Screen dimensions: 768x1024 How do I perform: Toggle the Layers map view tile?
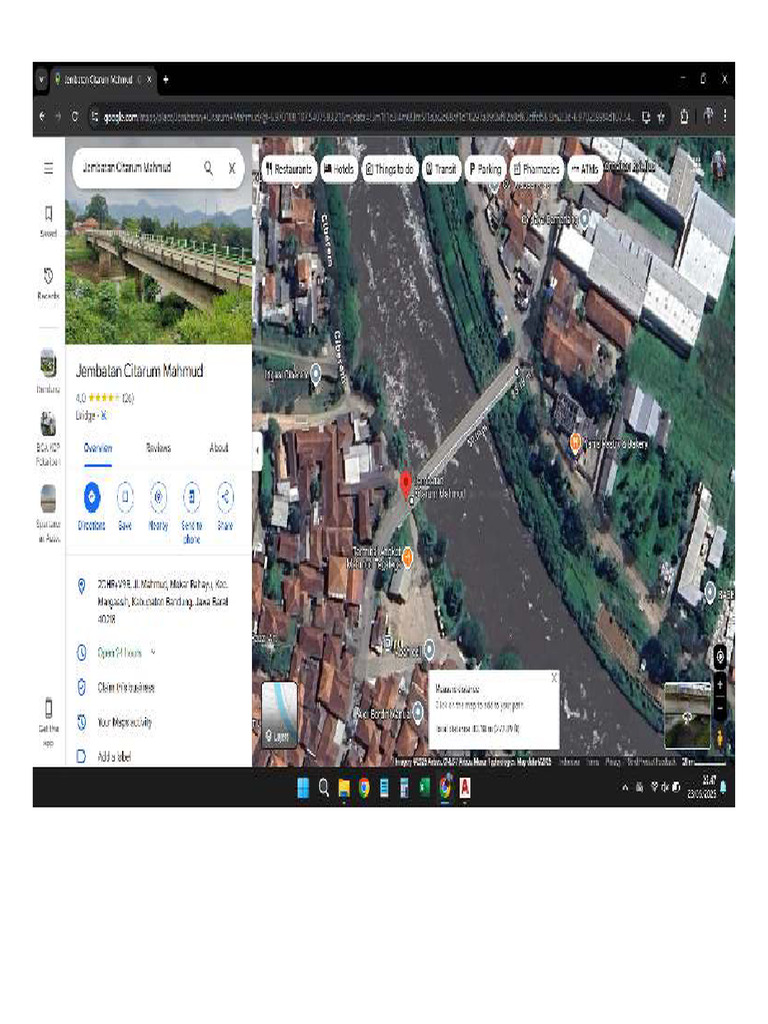[x=280, y=715]
